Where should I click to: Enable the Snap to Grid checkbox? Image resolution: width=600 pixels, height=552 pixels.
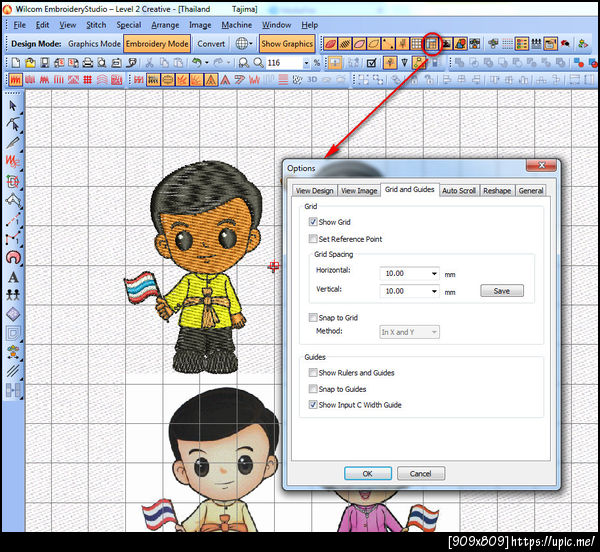[313, 317]
